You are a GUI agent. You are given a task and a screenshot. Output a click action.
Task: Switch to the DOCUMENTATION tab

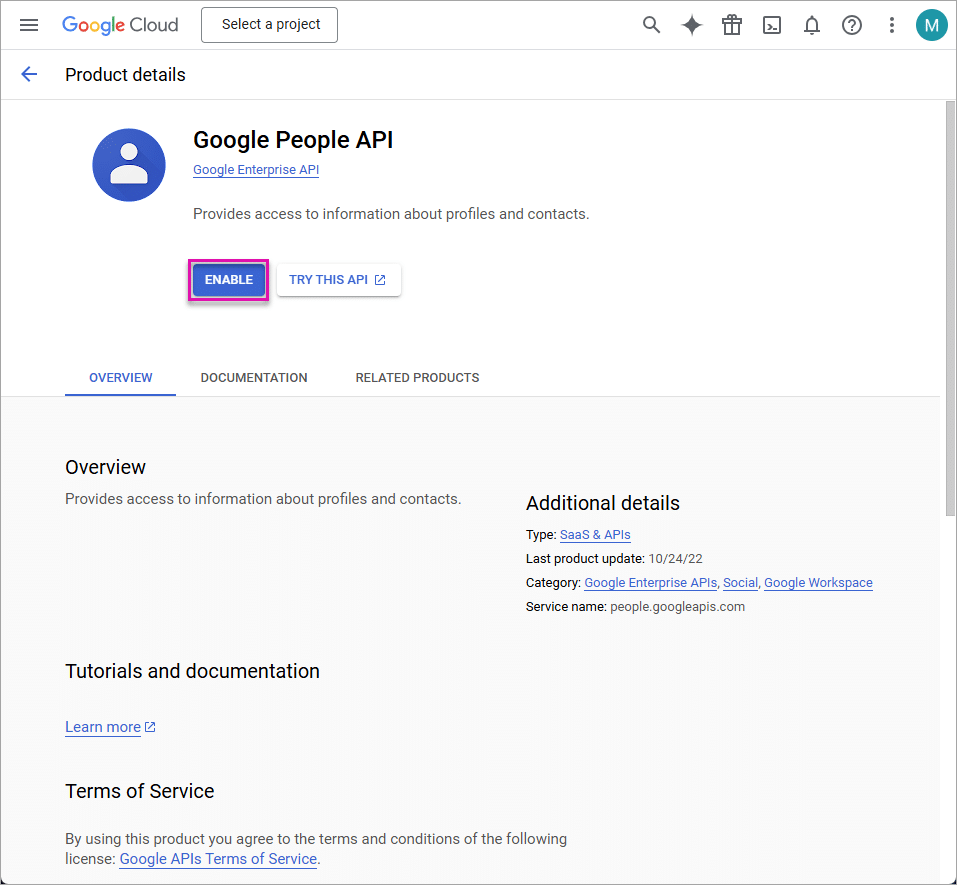254,378
